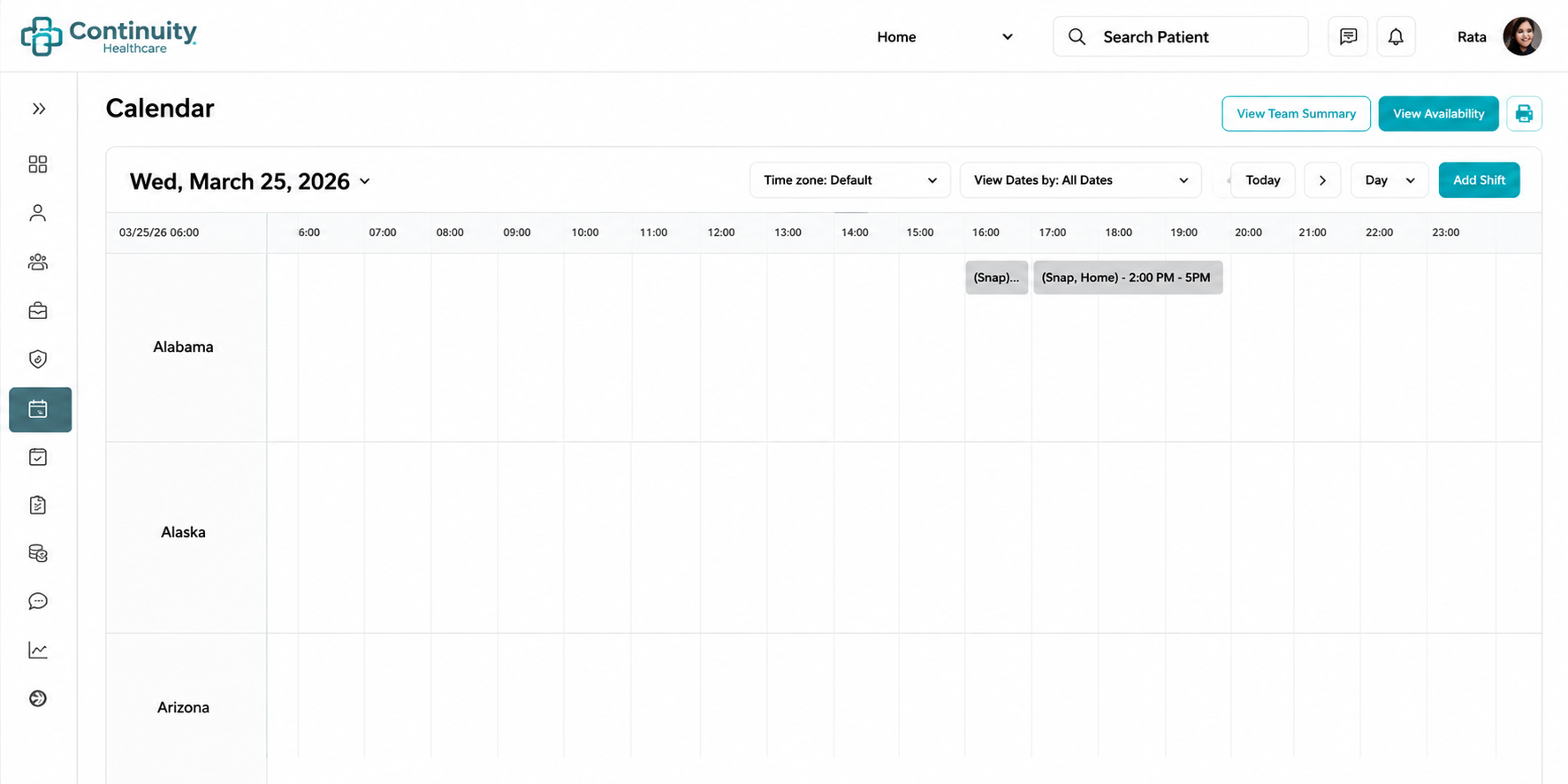Open the date picker for Wed, March 25, 2026
The width and height of the screenshot is (1568, 784).
[x=250, y=181]
